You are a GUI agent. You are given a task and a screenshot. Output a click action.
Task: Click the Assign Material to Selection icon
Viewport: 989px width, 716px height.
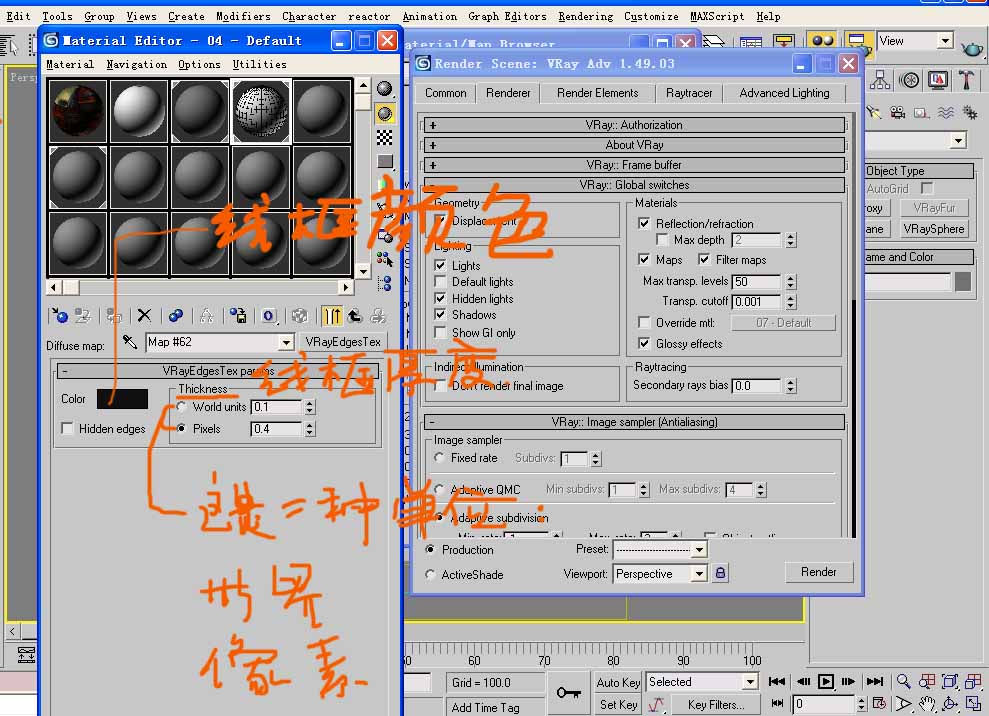coord(113,315)
